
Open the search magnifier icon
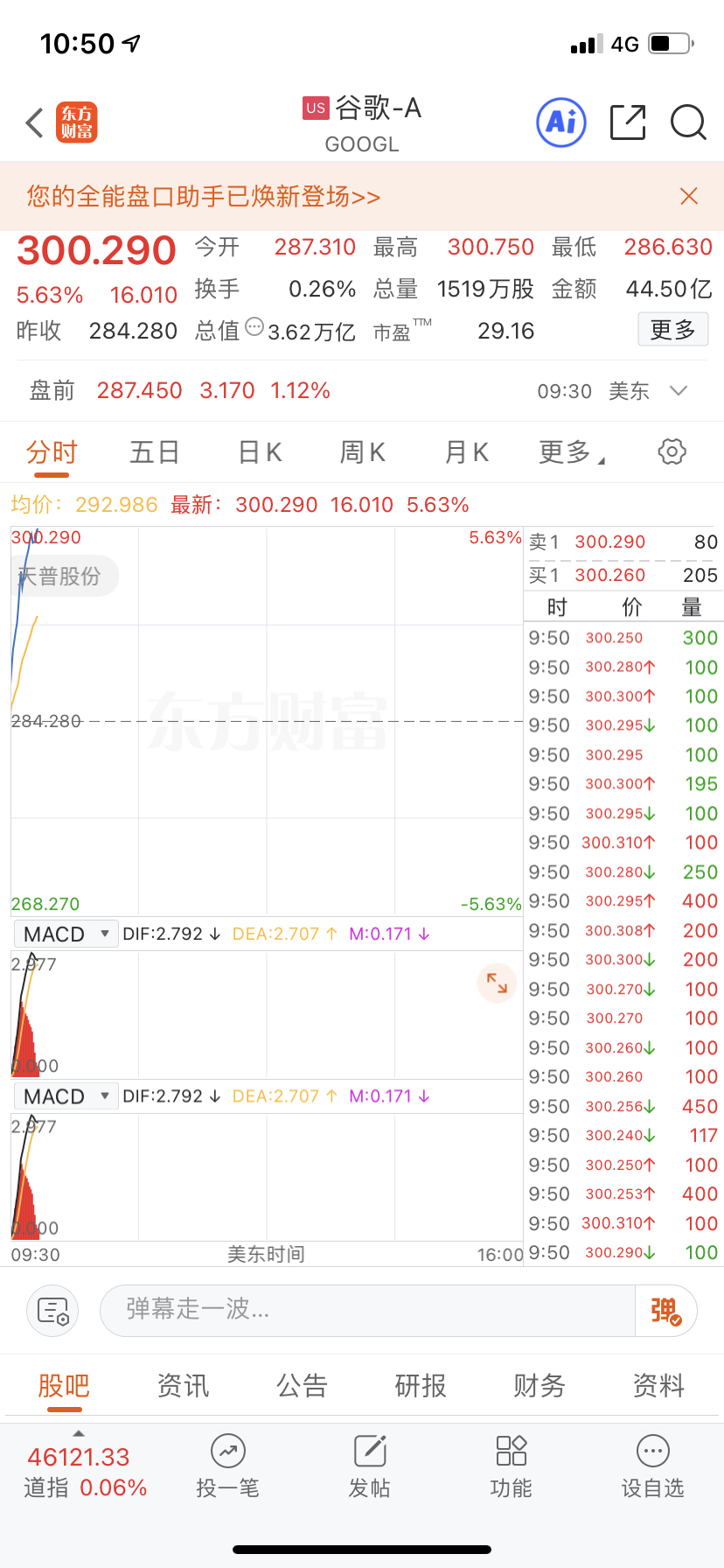pos(688,122)
